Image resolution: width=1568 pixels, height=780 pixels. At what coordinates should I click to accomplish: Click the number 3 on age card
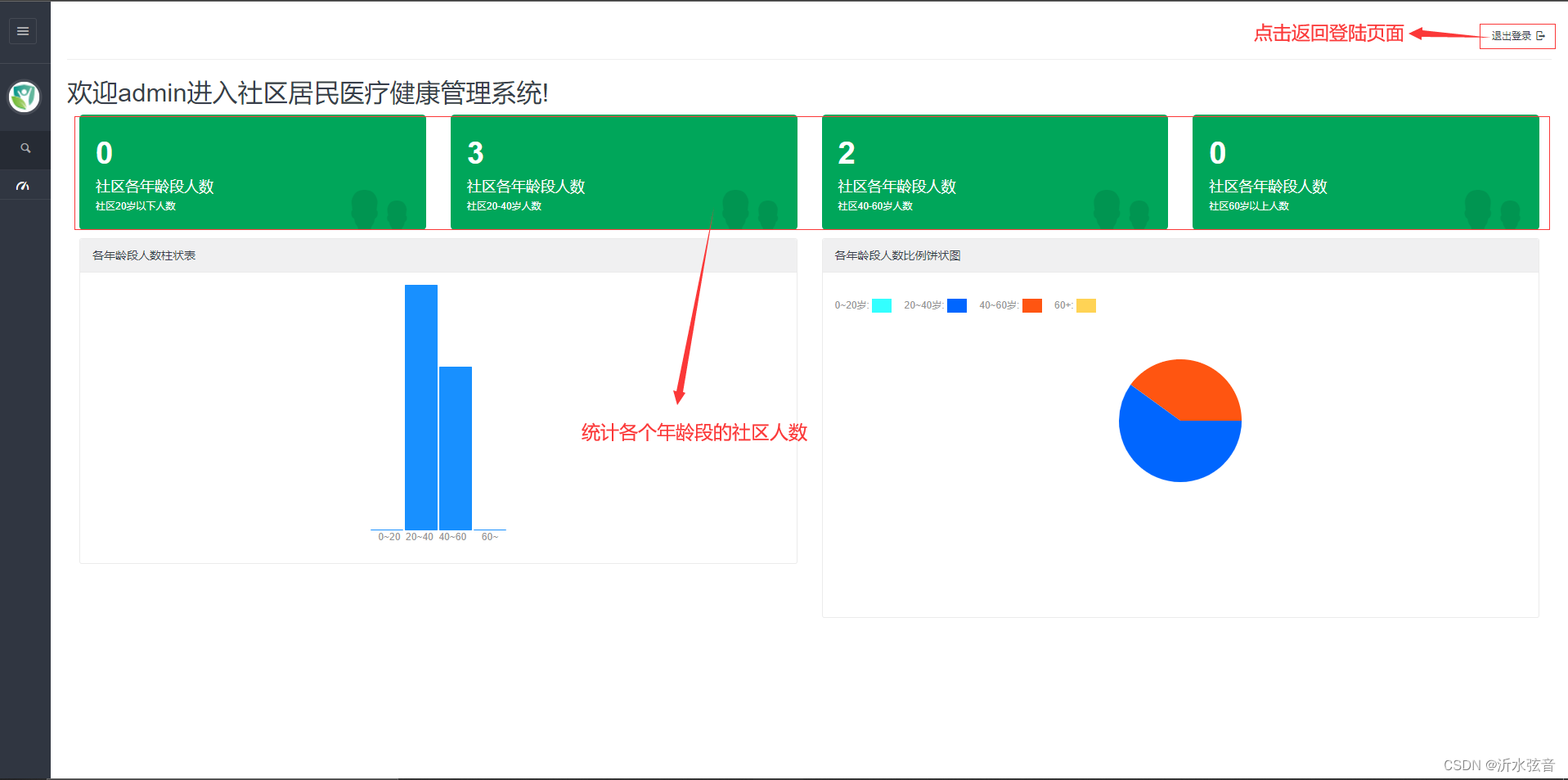(475, 153)
